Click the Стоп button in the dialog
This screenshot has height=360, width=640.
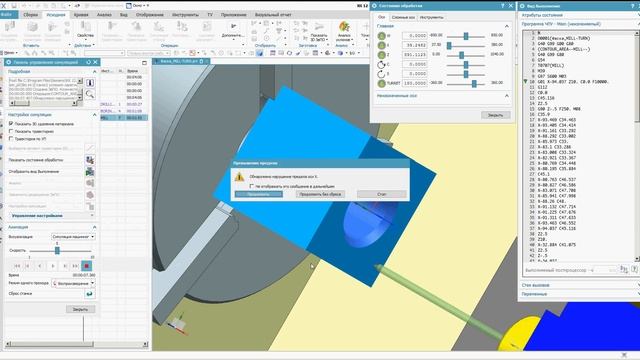click(382, 194)
